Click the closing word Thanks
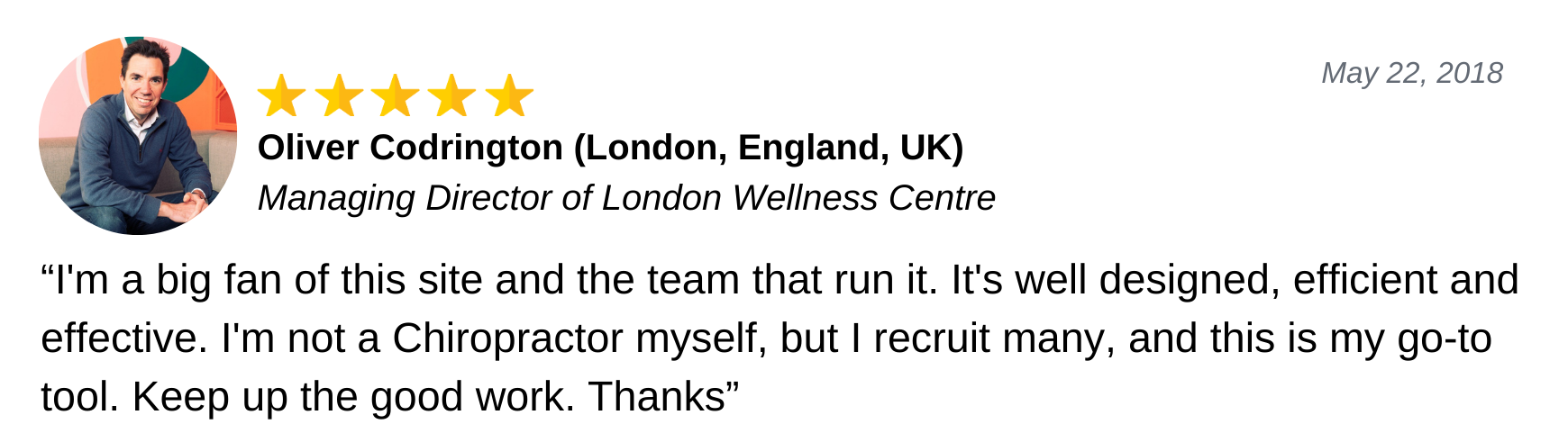The image size is (1568, 442). (657, 397)
